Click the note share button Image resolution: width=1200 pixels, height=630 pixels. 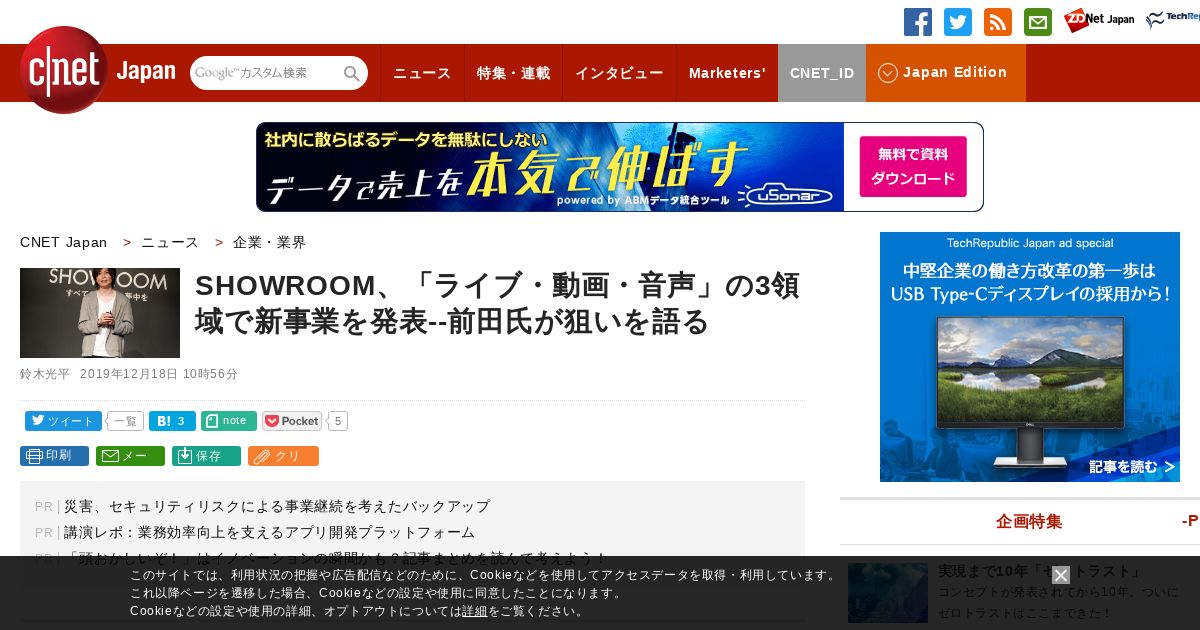pyautogui.click(x=229, y=421)
